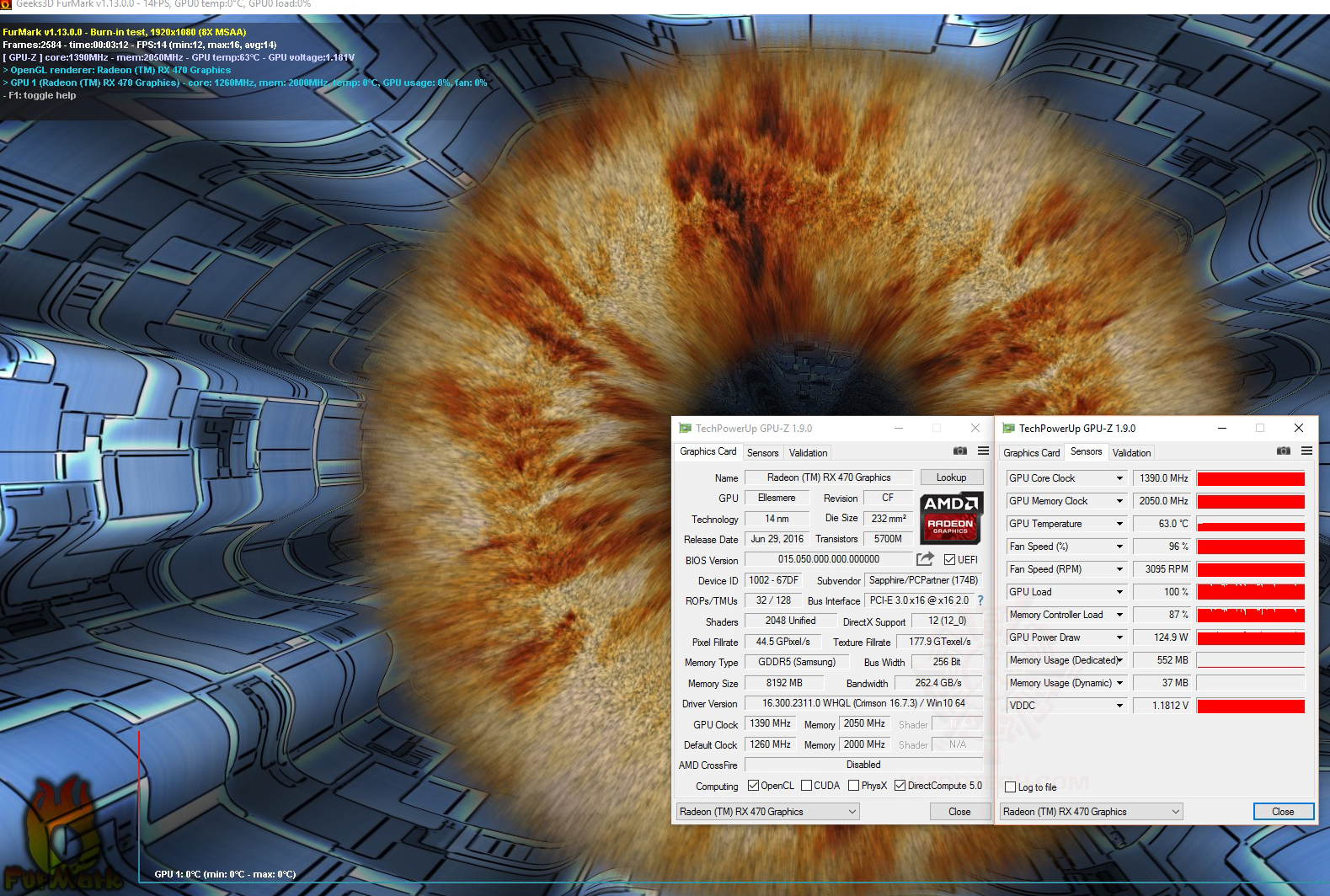
Task: Click the Shaders 2048 Unified field
Action: [x=790, y=621]
